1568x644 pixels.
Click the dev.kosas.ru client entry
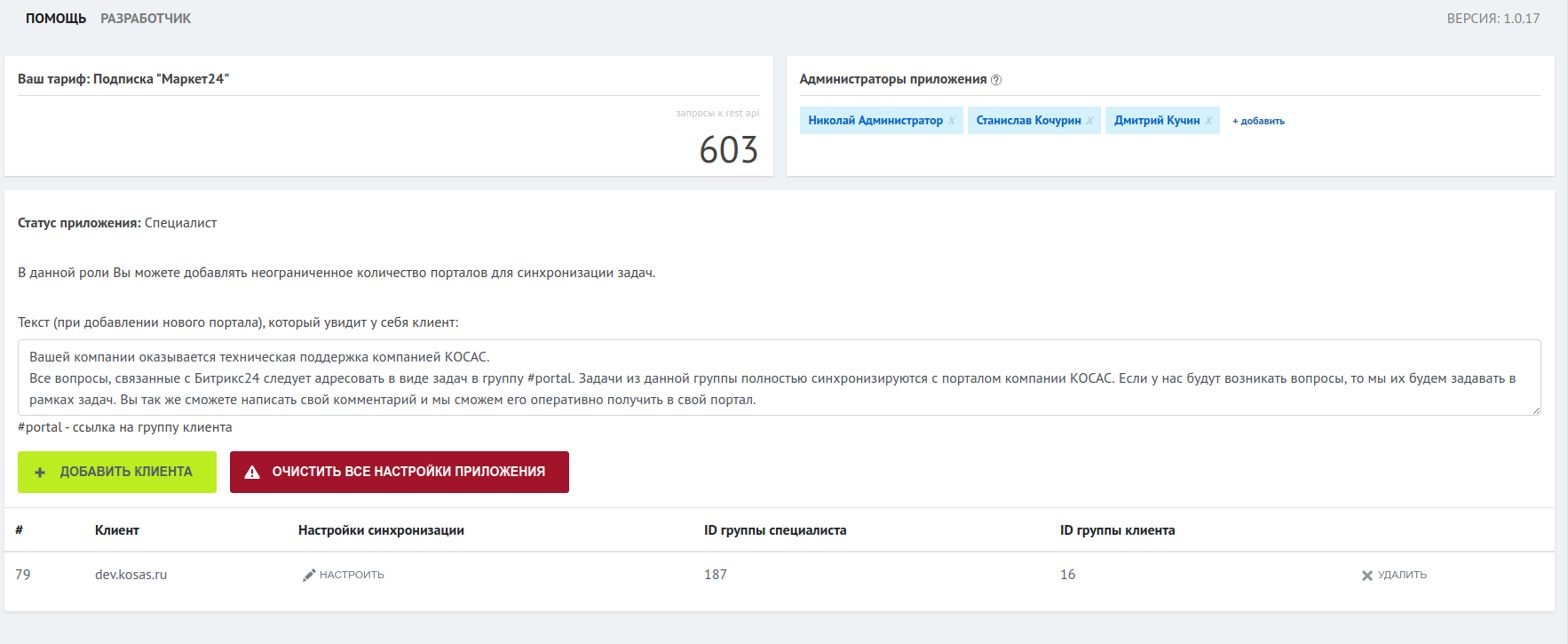[x=131, y=575]
